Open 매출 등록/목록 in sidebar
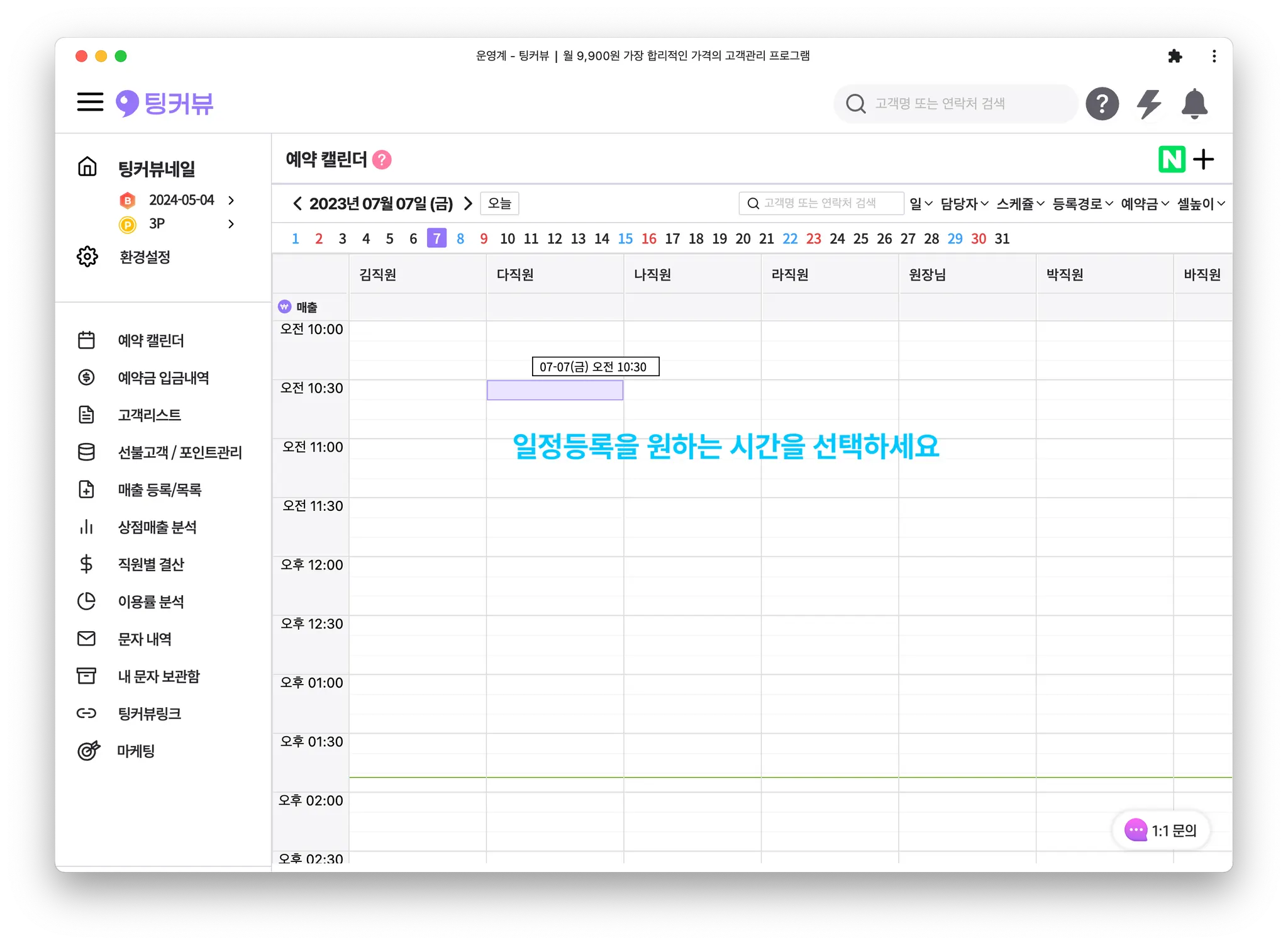The width and height of the screenshot is (1288, 945). coord(159,490)
